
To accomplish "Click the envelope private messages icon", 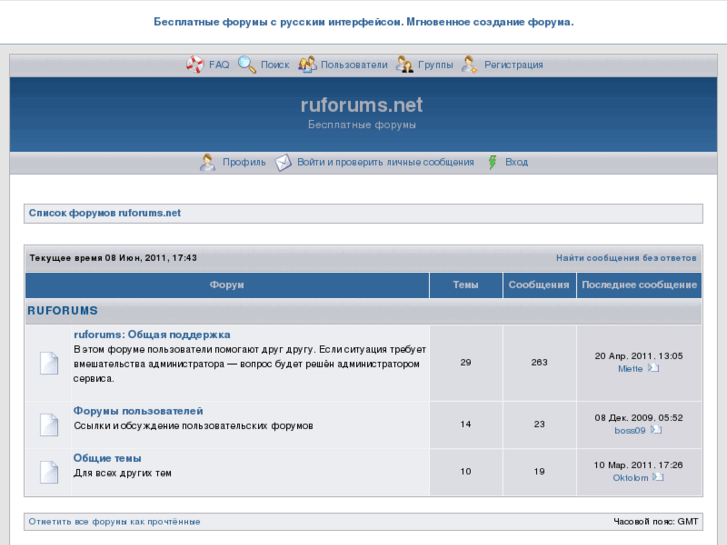I will 283,162.
